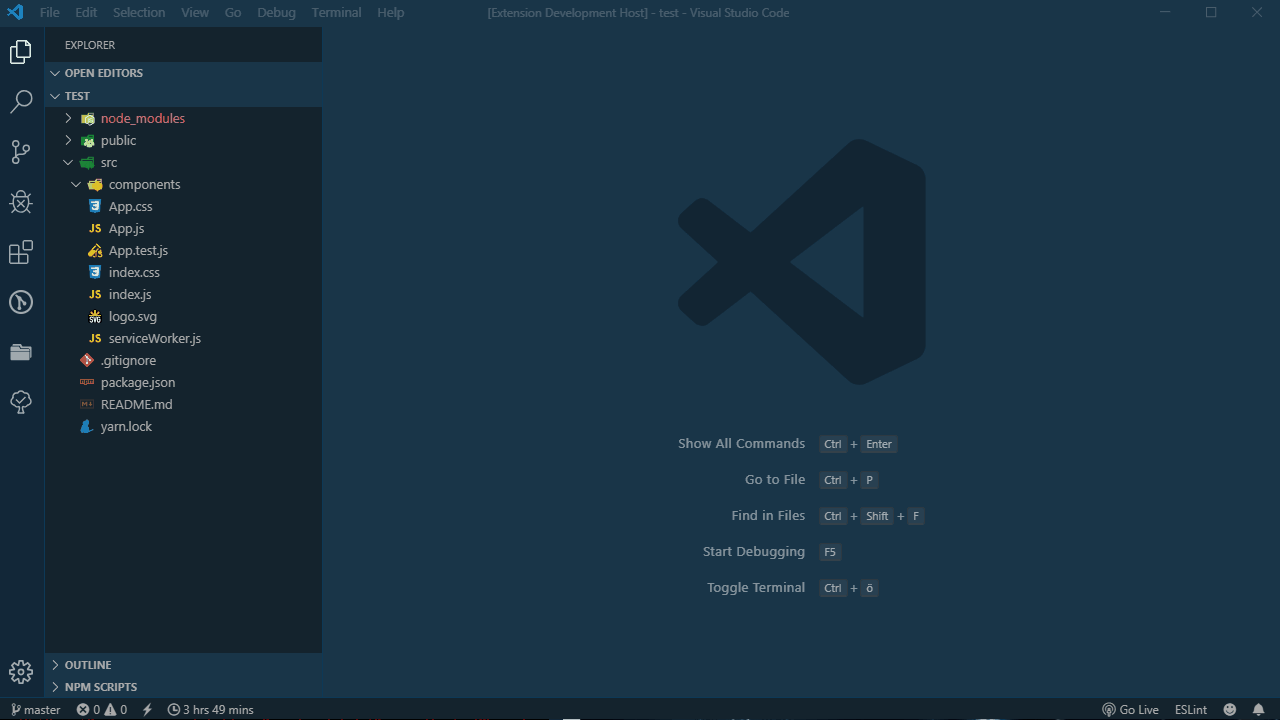Open the Terminal menu
The image size is (1280, 720).
pyautogui.click(x=337, y=12)
